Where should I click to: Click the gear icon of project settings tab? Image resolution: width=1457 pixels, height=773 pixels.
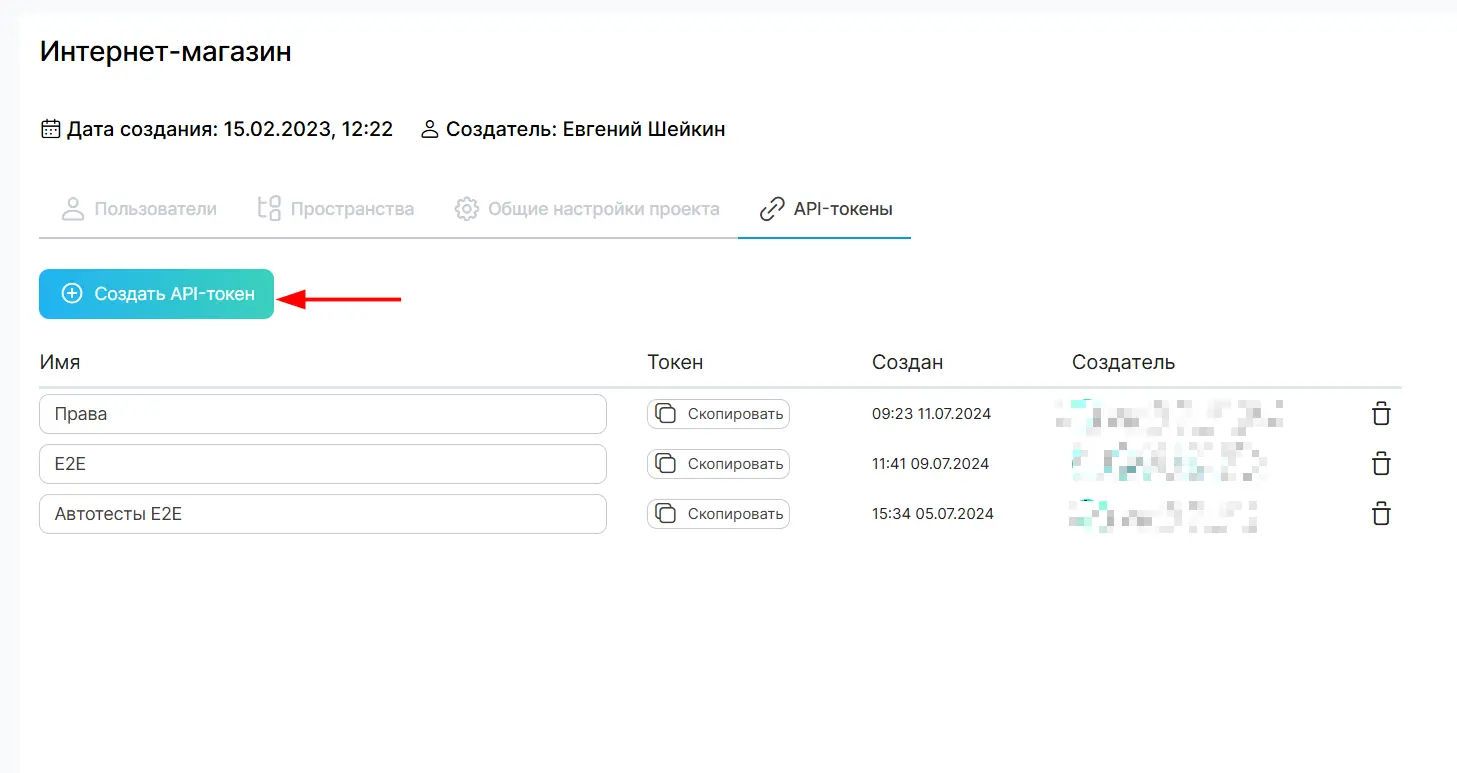(466, 209)
